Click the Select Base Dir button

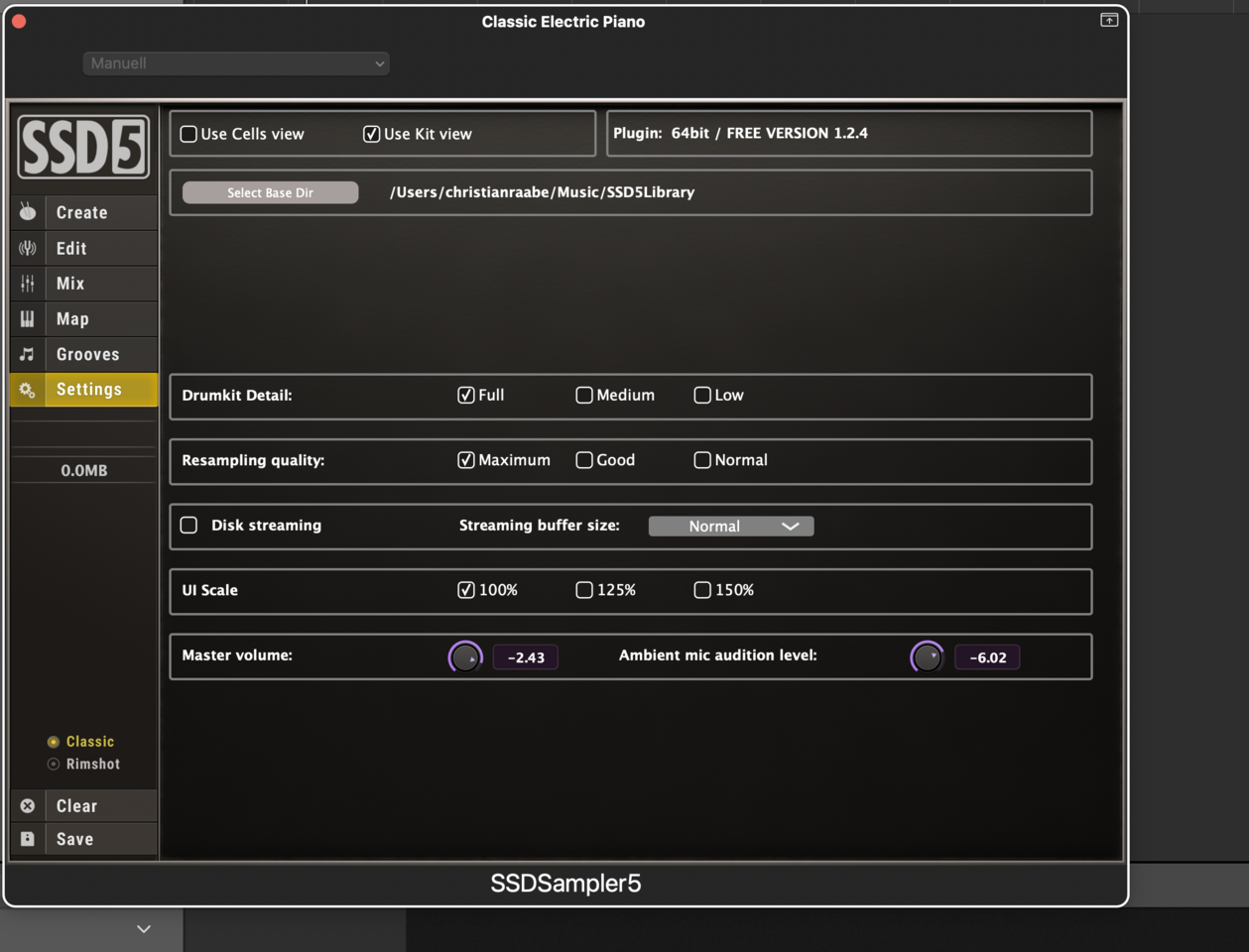click(x=270, y=192)
